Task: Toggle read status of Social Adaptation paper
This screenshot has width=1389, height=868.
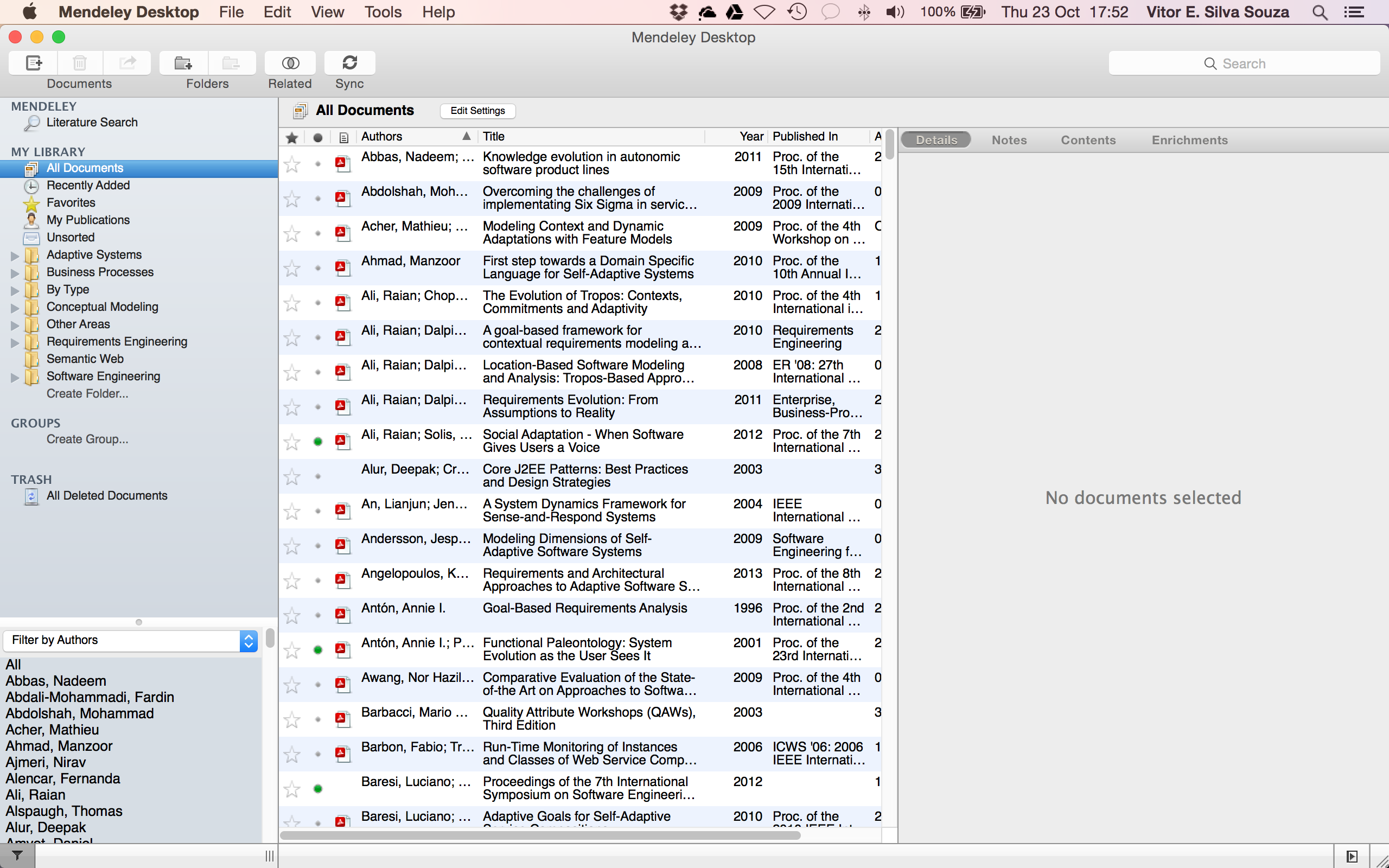Action: pos(317,442)
